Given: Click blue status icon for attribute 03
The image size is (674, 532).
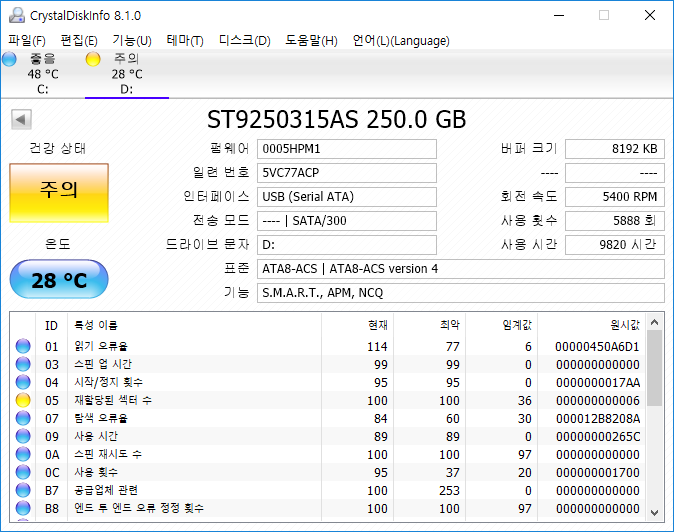Looking at the screenshot, I should pyautogui.click(x=23, y=364).
